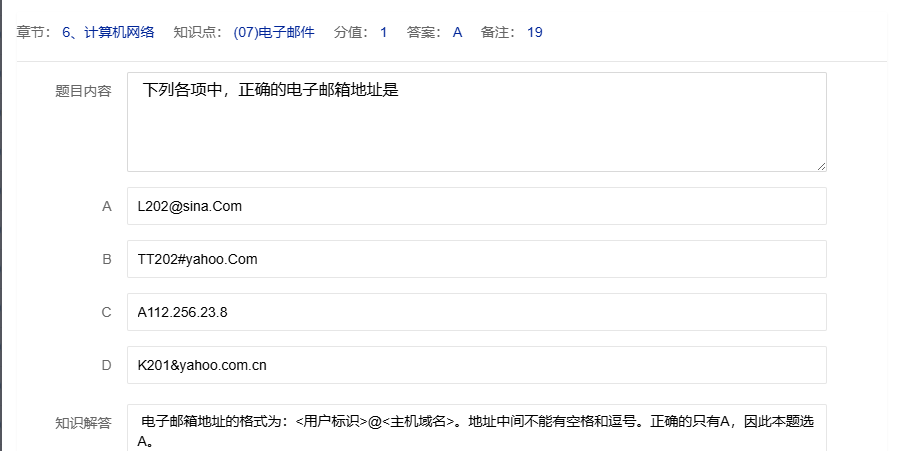Open the knowledge point (07)电子邮件
The image size is (899, 451).
click(x=273, y=32)
